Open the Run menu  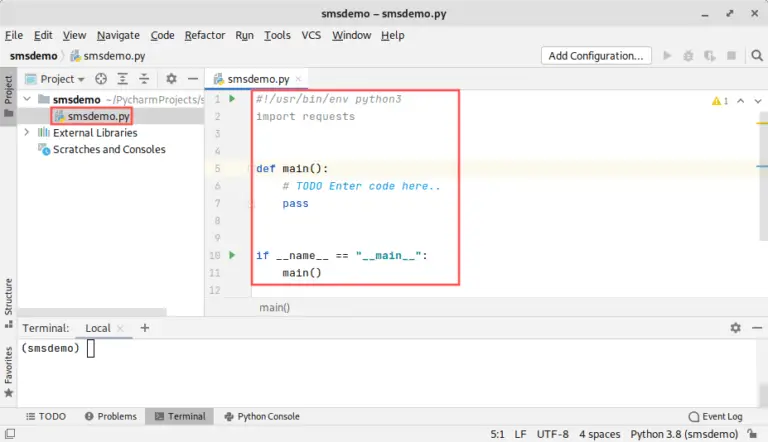click(x=244, y=35)
